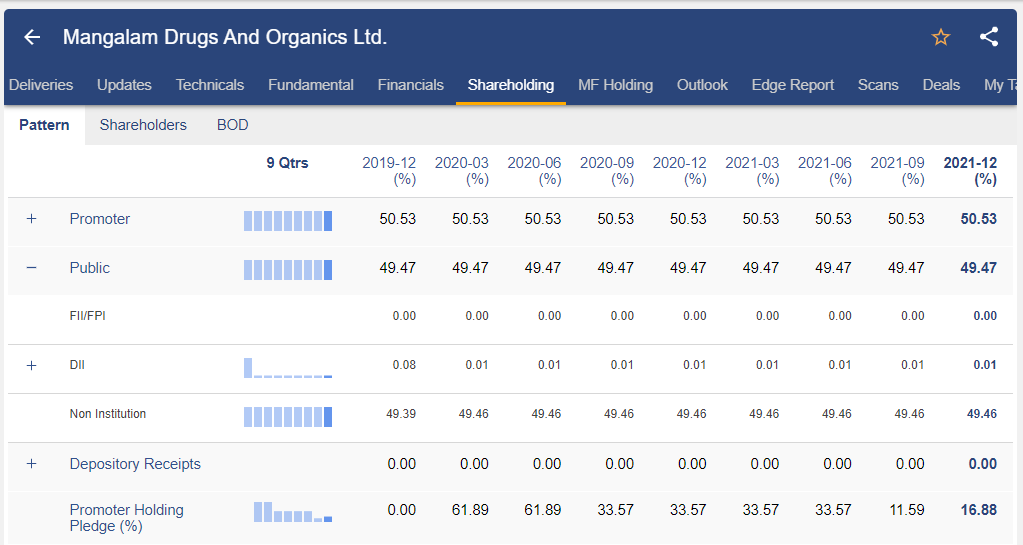Open the Deals tab
This screenshot has width=1023, height=545.
pos(941,85)
